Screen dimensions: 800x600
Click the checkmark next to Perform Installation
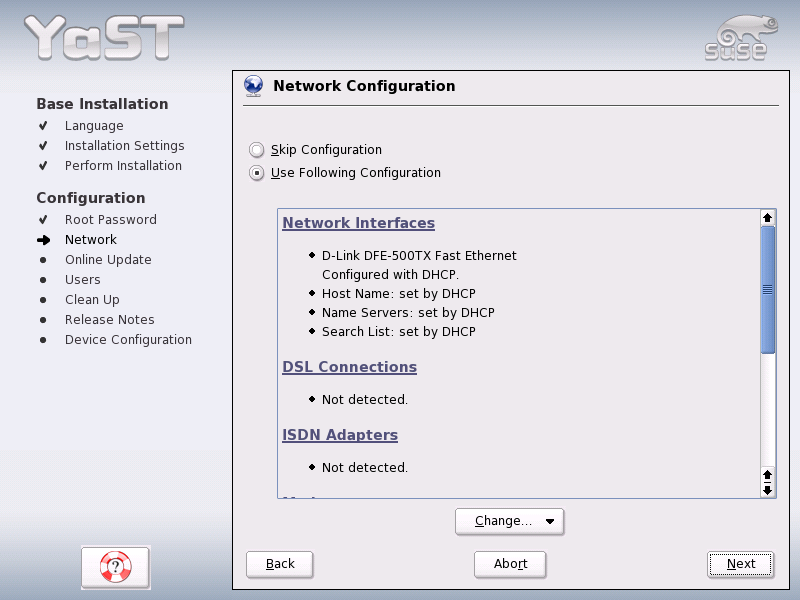click(43, 165)
